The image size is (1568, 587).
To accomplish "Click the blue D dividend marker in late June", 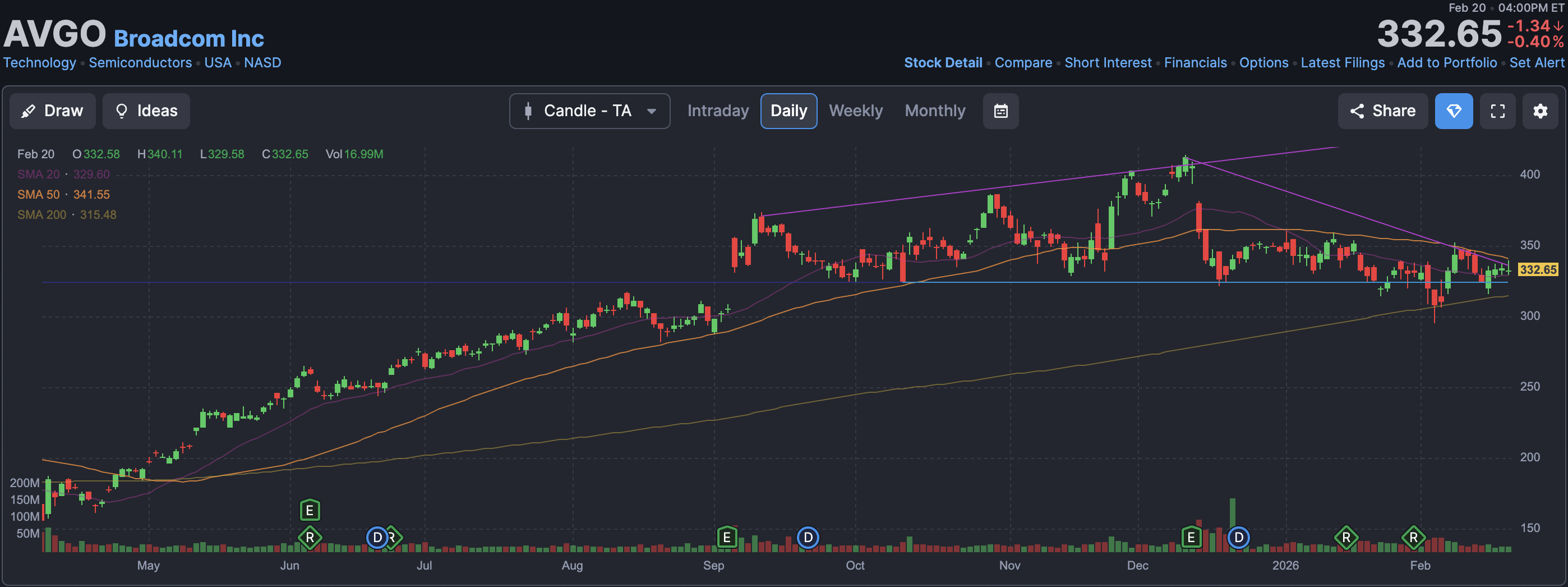I will point(377,538).
